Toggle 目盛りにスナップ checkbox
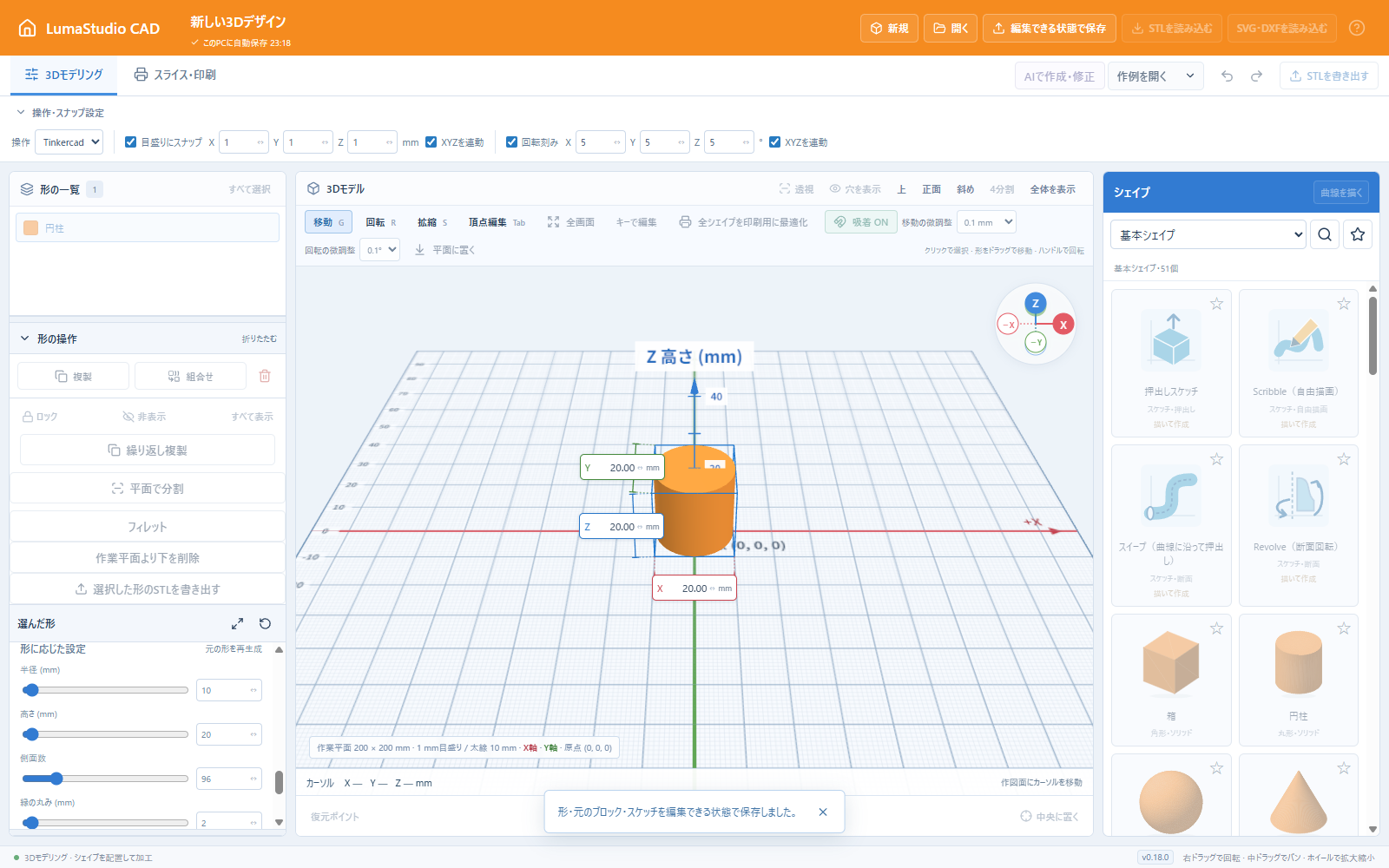The height and width of the screenshot is (868, 1389). (130, 142)
